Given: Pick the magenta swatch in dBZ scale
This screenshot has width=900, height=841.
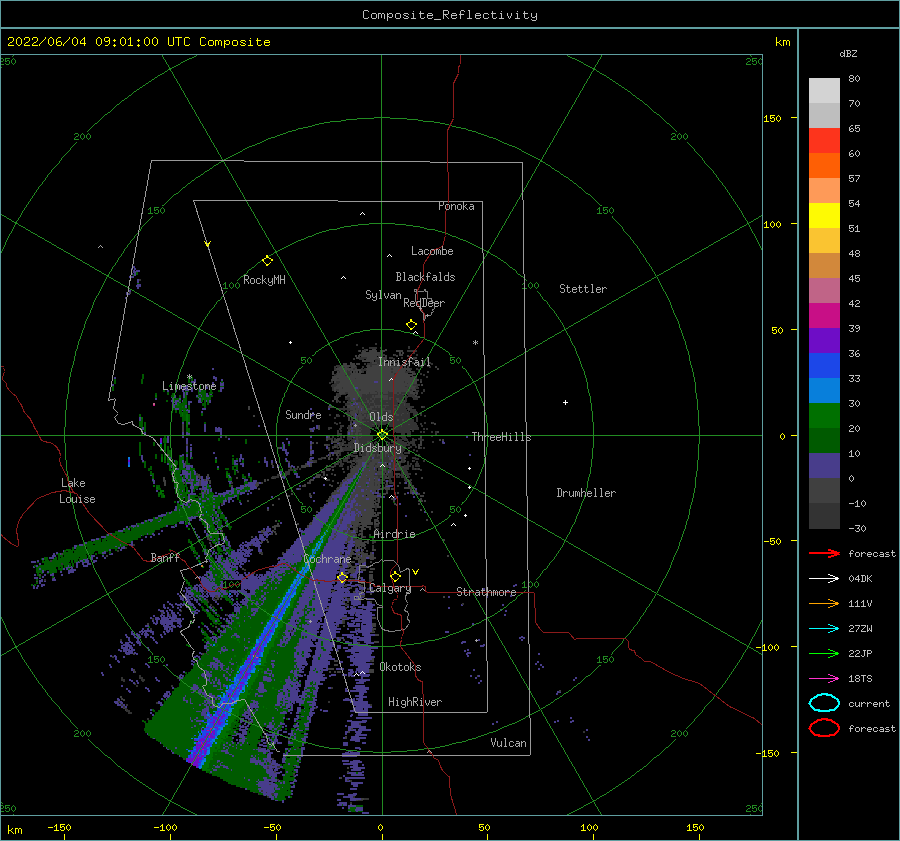Looking at the screenshot, I should coord(824,315).
